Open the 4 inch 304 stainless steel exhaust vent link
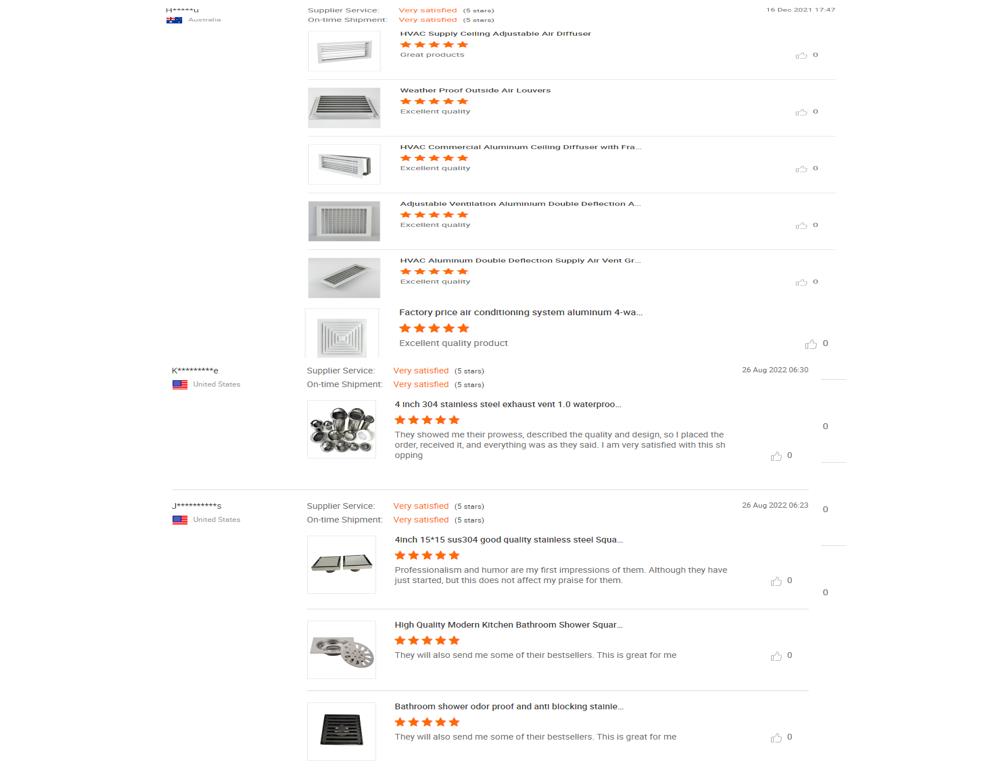Screen dimensions: 1004x769 point(508,404)
